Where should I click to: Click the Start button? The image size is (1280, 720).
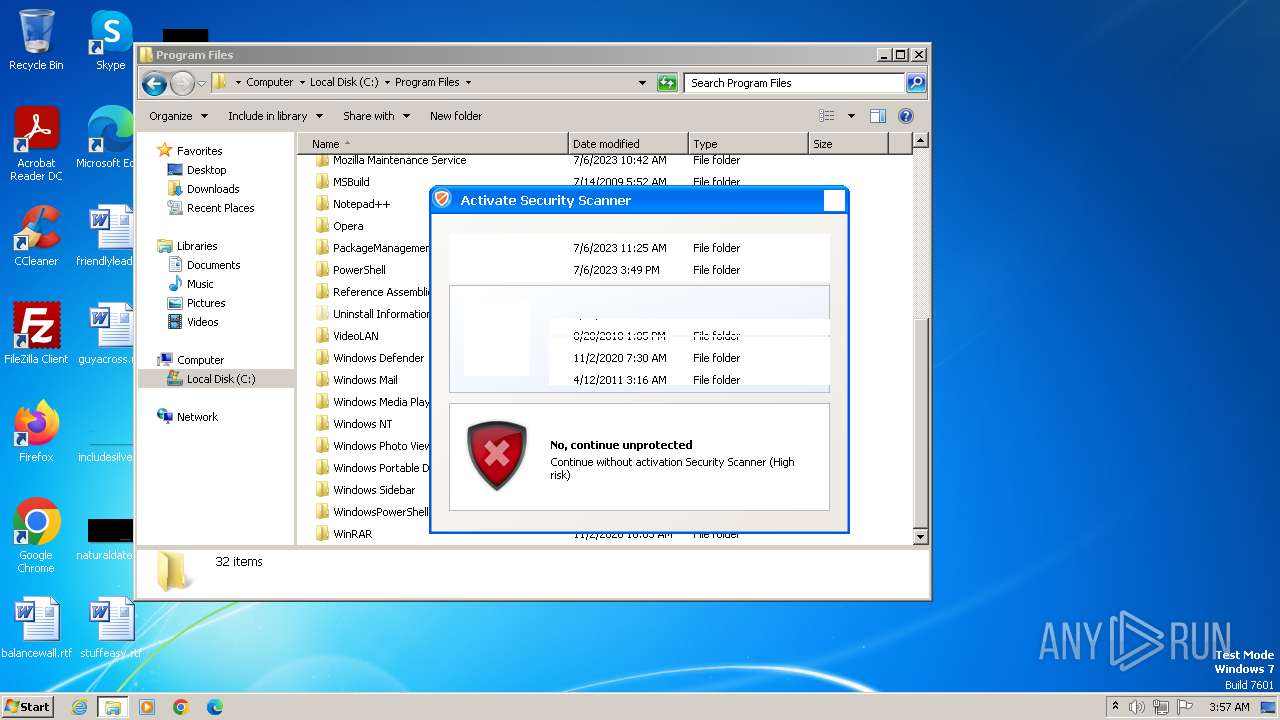(27, 707)
